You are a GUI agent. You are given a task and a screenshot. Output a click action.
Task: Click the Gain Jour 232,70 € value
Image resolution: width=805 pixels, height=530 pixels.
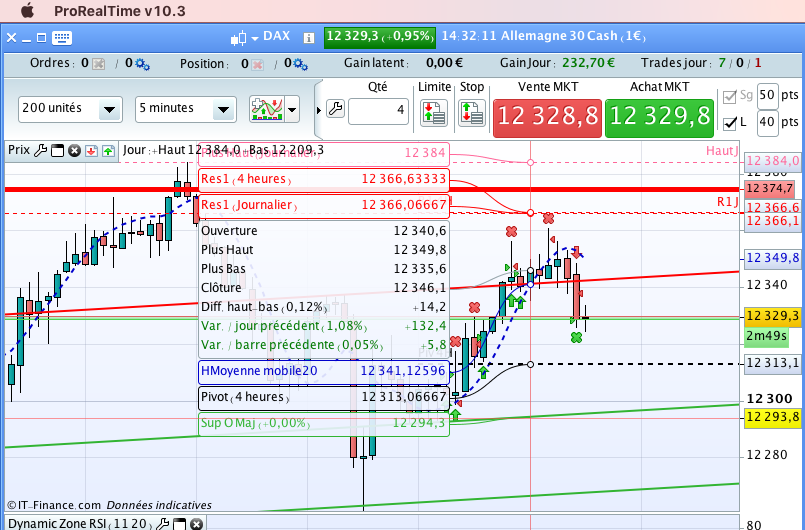click(588, 63)
